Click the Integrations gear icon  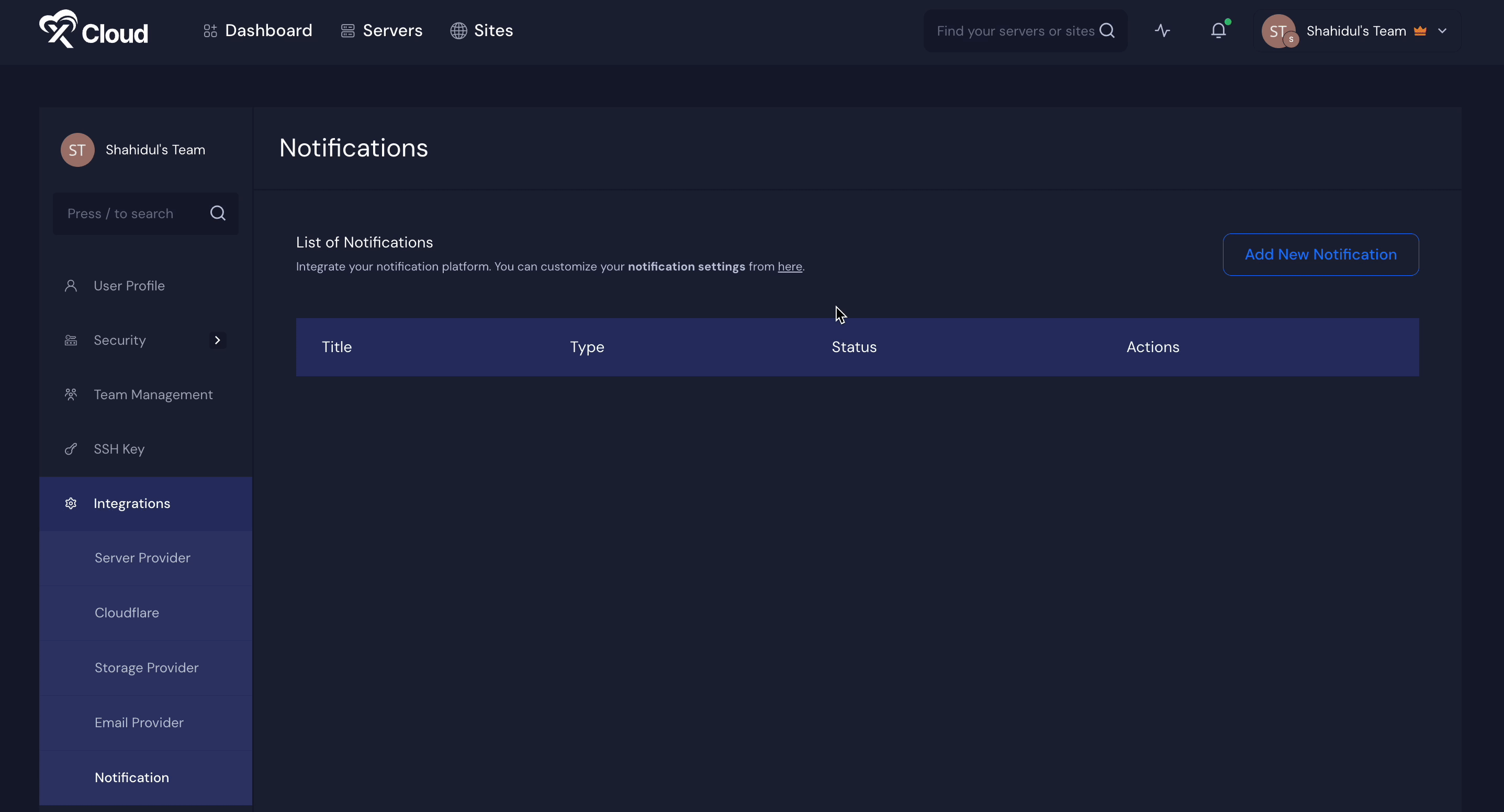pos(71,504)
